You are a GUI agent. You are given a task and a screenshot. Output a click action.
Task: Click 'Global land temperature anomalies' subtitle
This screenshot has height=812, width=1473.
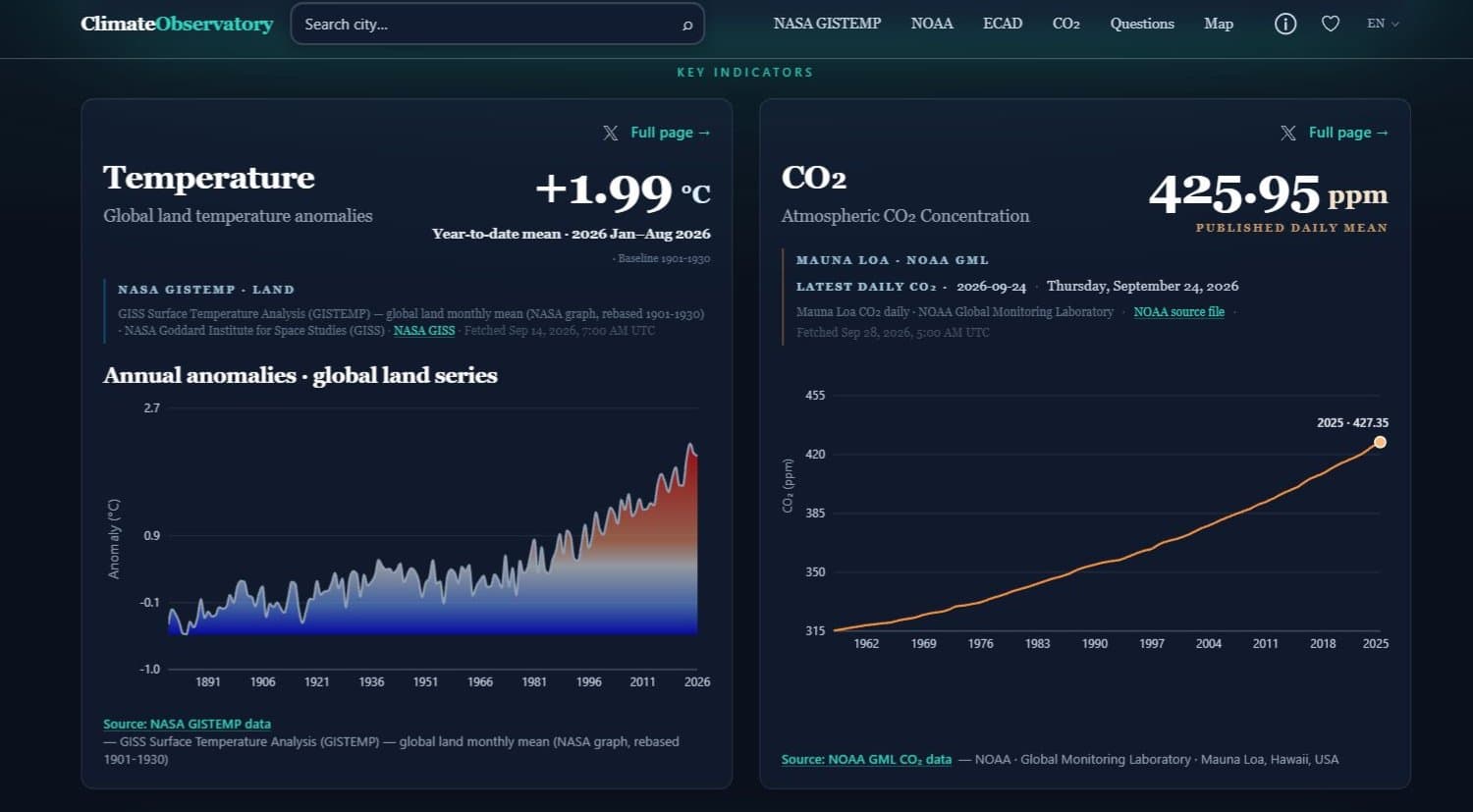coord(238,216)
